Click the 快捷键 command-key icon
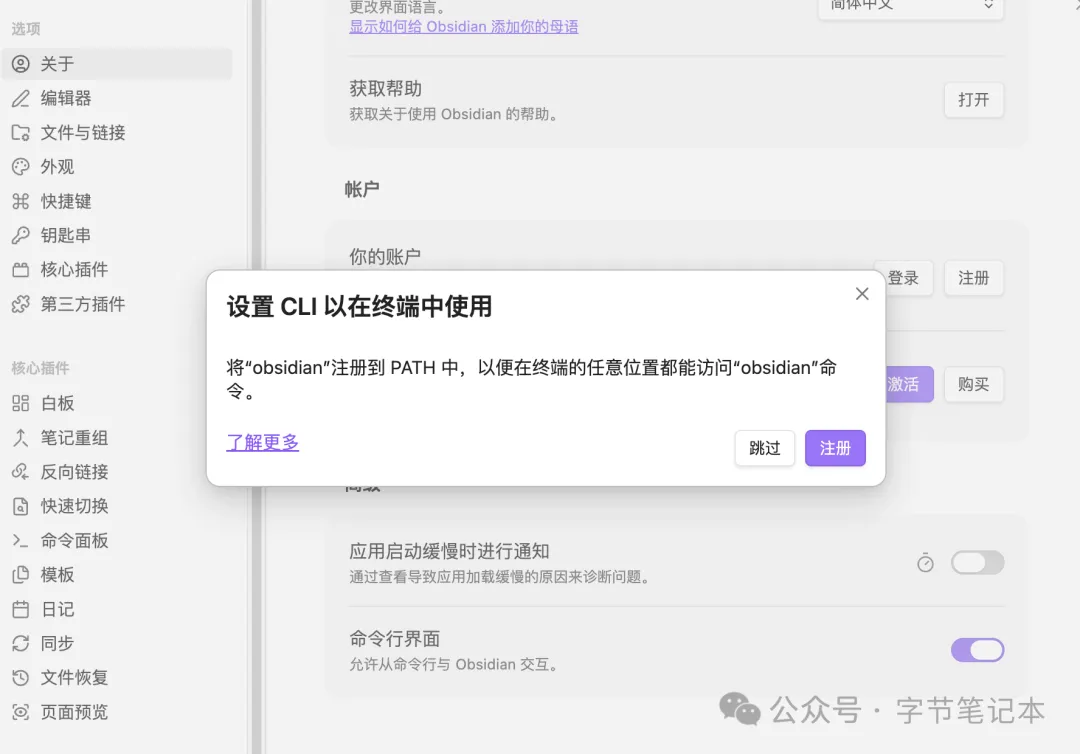This screenshot has width=1080, height=754. point(21,201)
